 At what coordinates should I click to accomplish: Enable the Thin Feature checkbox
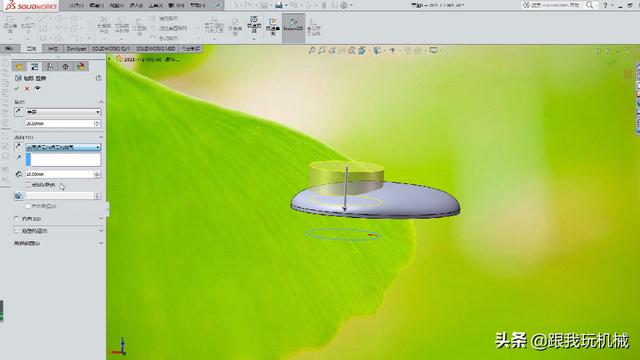point(16,231)
